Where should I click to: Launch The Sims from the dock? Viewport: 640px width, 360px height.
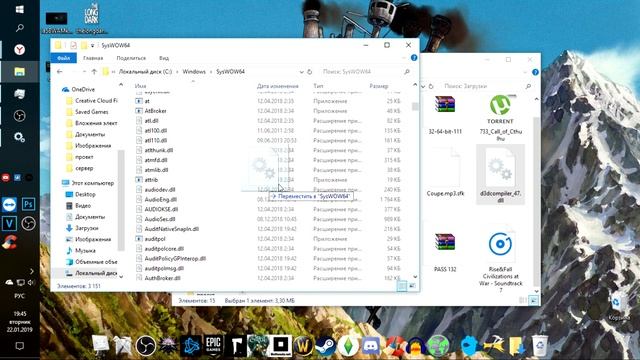(348, 345)
